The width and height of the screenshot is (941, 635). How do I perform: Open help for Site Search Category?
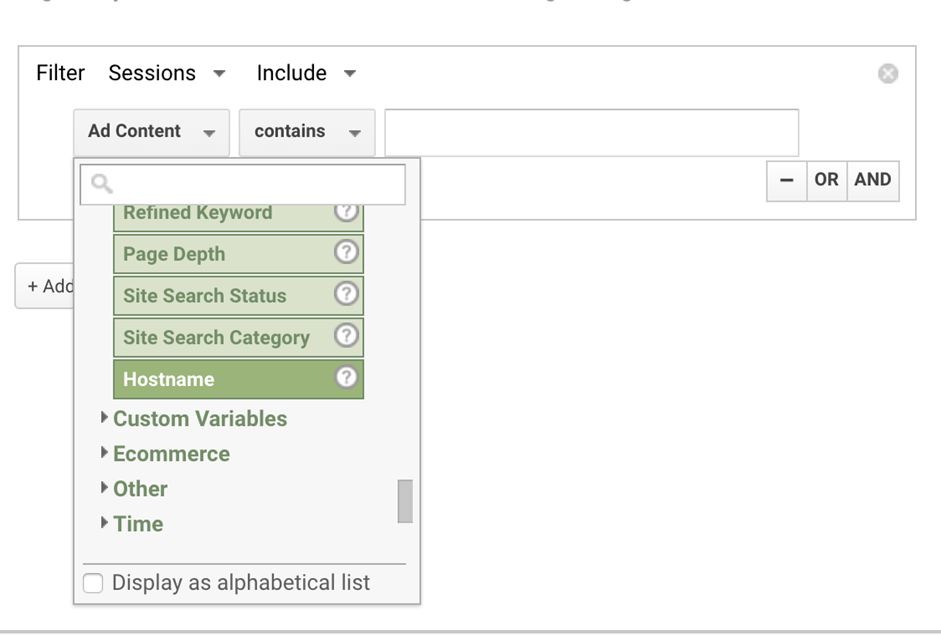[347, 337]
